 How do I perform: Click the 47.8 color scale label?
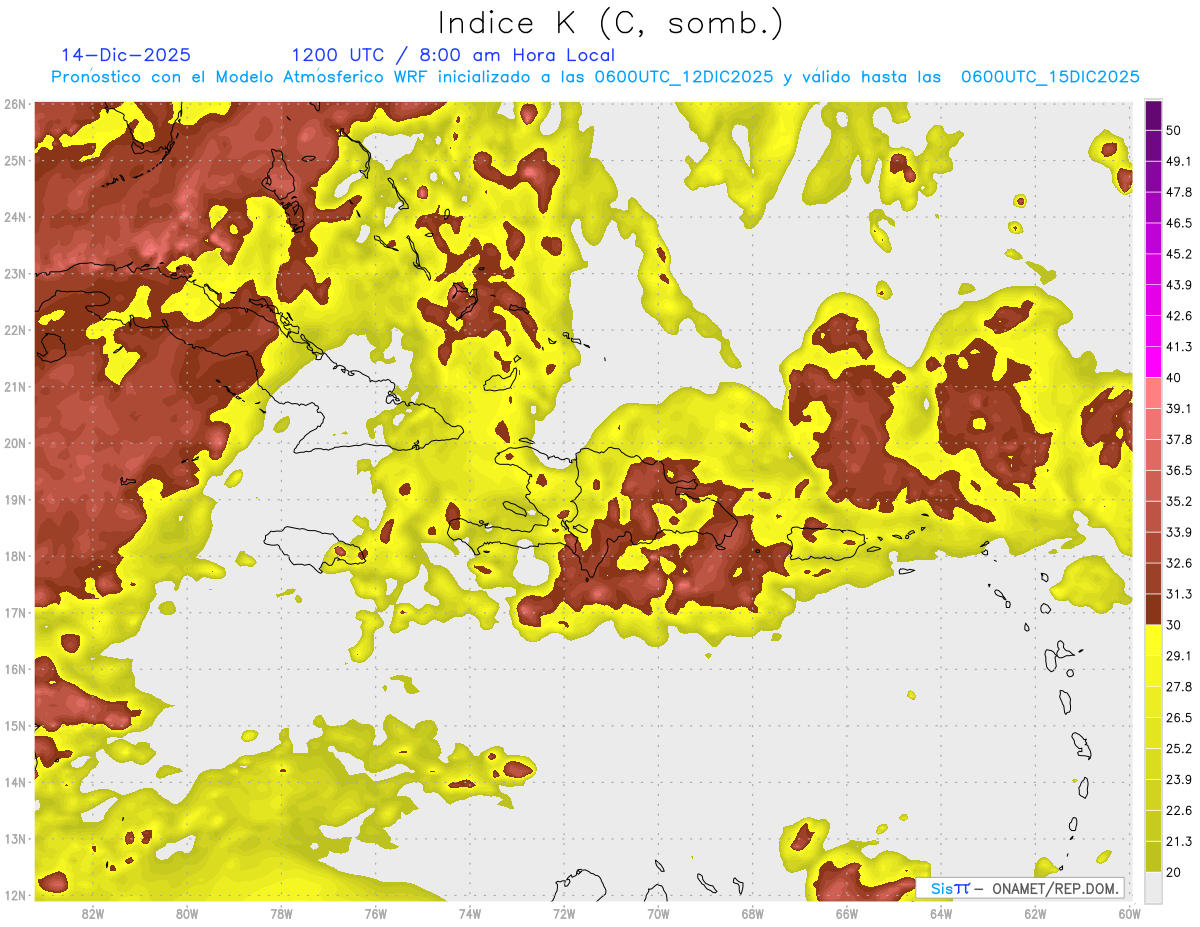point(1178,192)
